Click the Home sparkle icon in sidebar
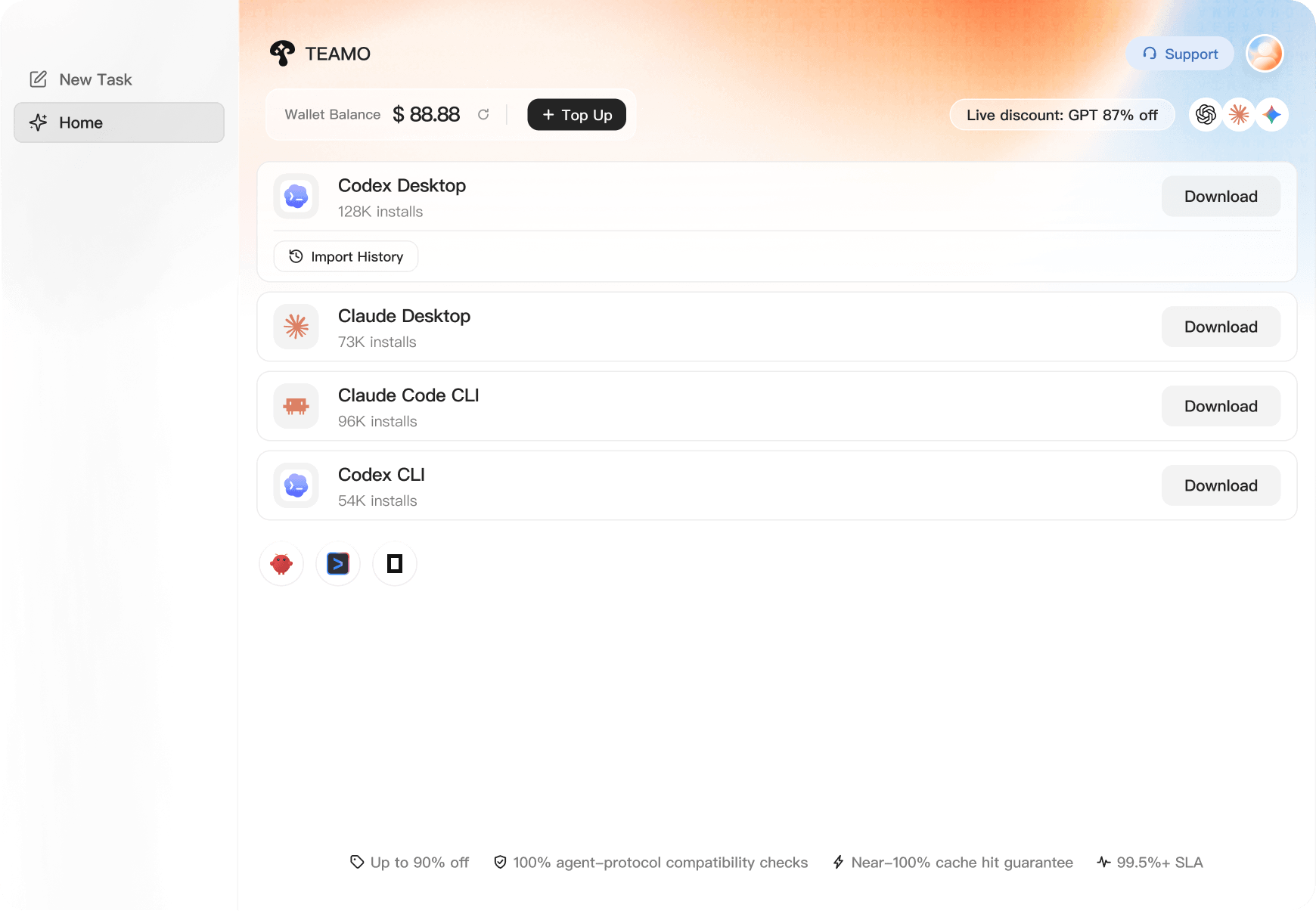Screen dimensions: 1316x911 coord(39,122)
